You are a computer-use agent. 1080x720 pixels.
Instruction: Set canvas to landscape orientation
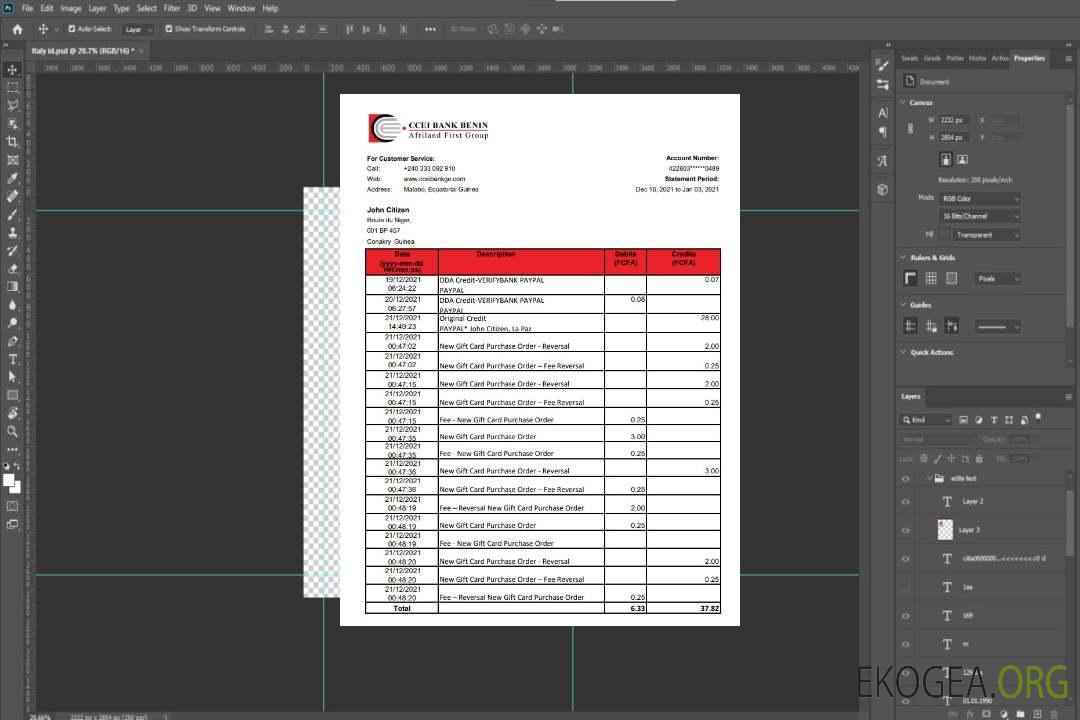962,159
